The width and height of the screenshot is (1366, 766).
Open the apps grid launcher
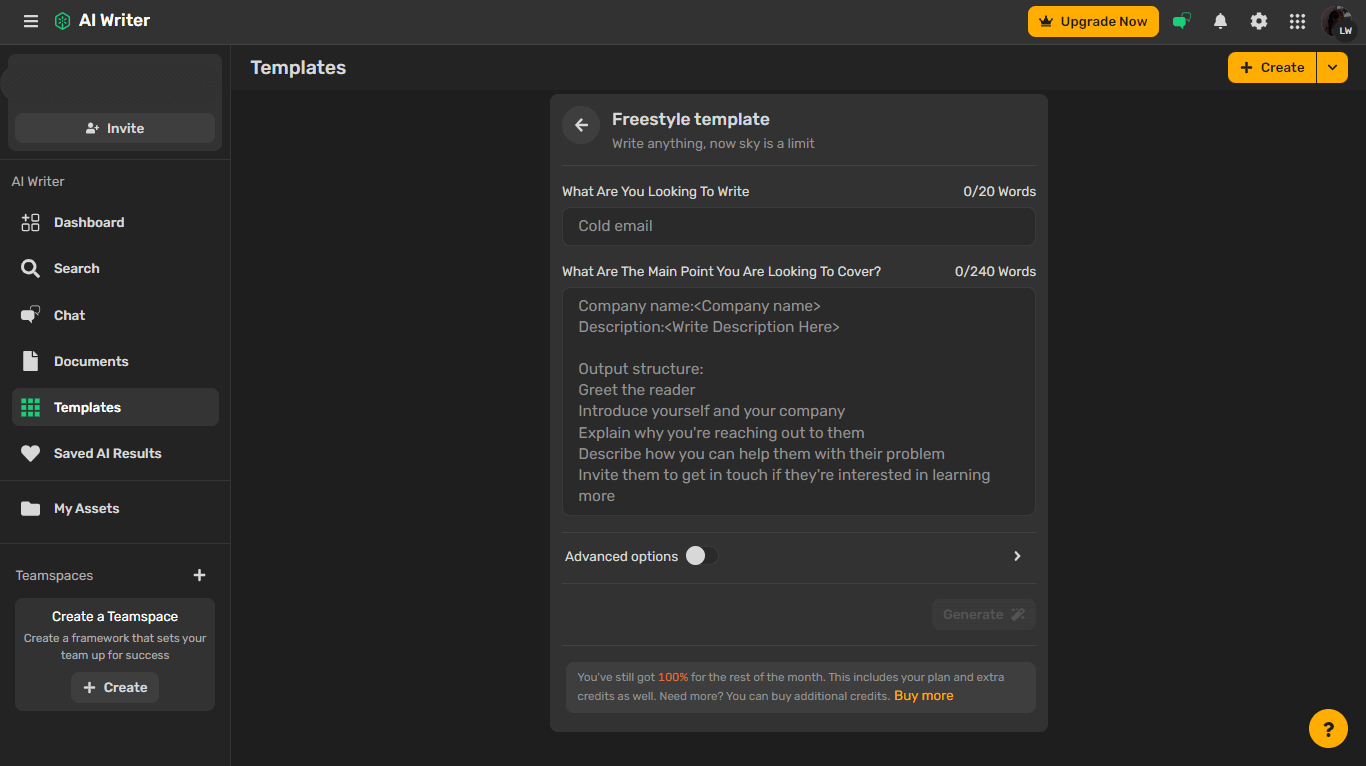(1297, 21)
